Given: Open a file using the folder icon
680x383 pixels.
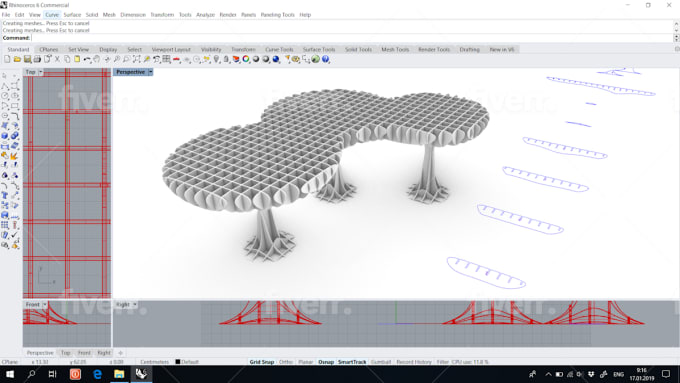Looking at the screenshot, I should (x=17, y=59).
